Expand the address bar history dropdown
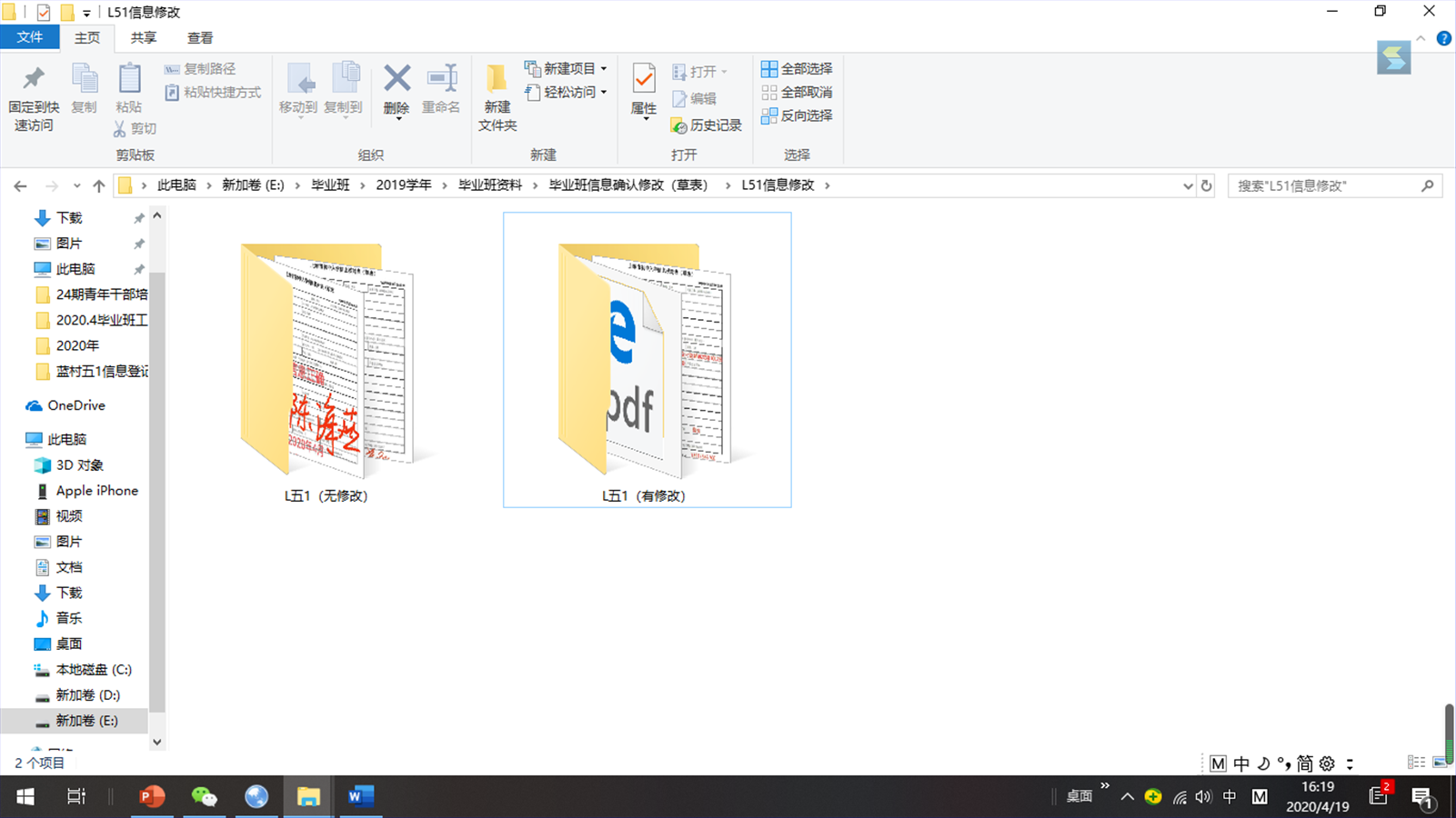Viewport: 1456px width, 818px height. (x=1188, y=185)
